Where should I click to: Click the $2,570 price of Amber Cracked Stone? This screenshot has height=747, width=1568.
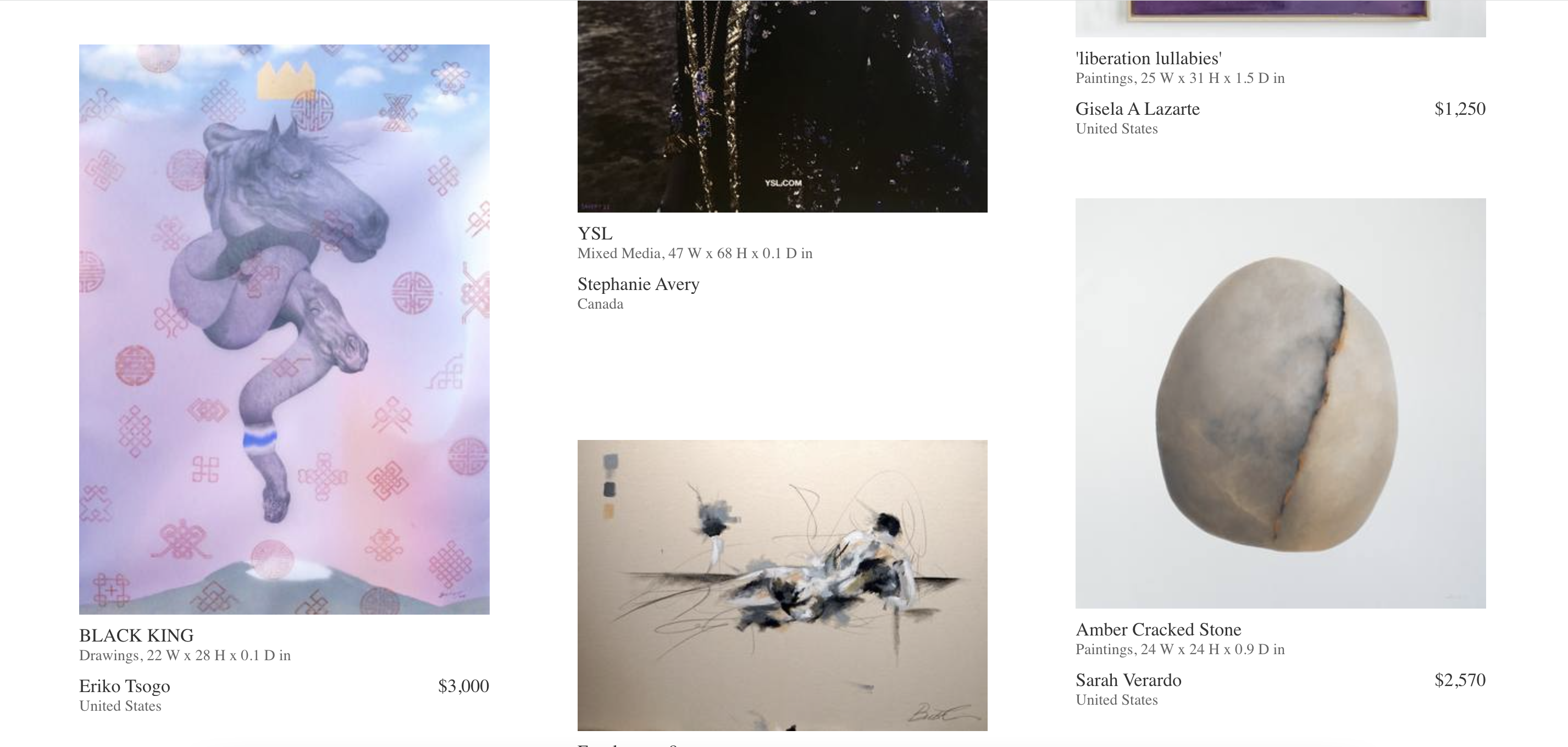tap(1460, 680)
